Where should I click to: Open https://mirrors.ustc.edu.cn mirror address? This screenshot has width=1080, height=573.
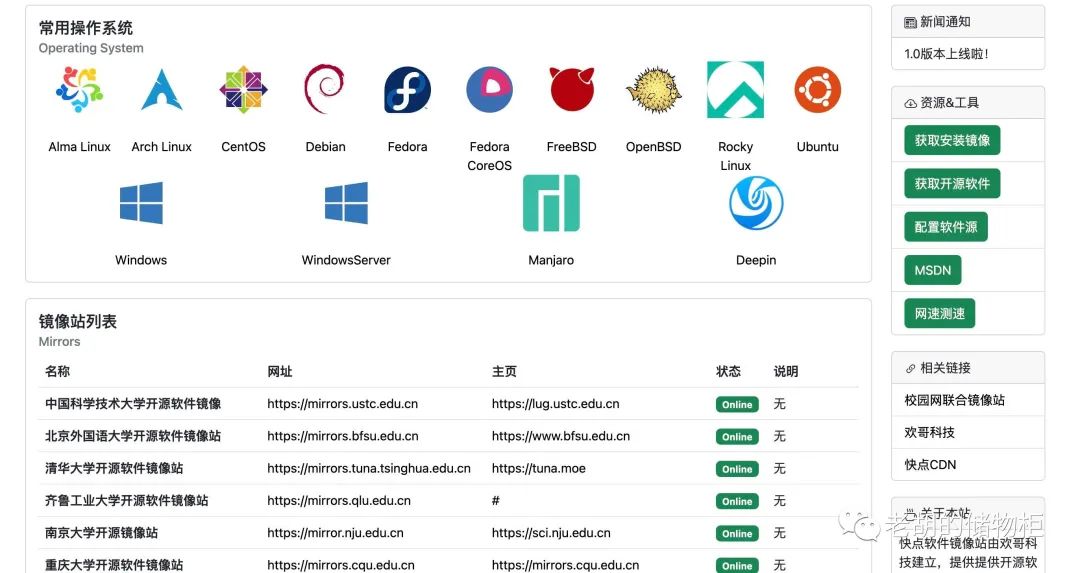[x=342, y=404]
